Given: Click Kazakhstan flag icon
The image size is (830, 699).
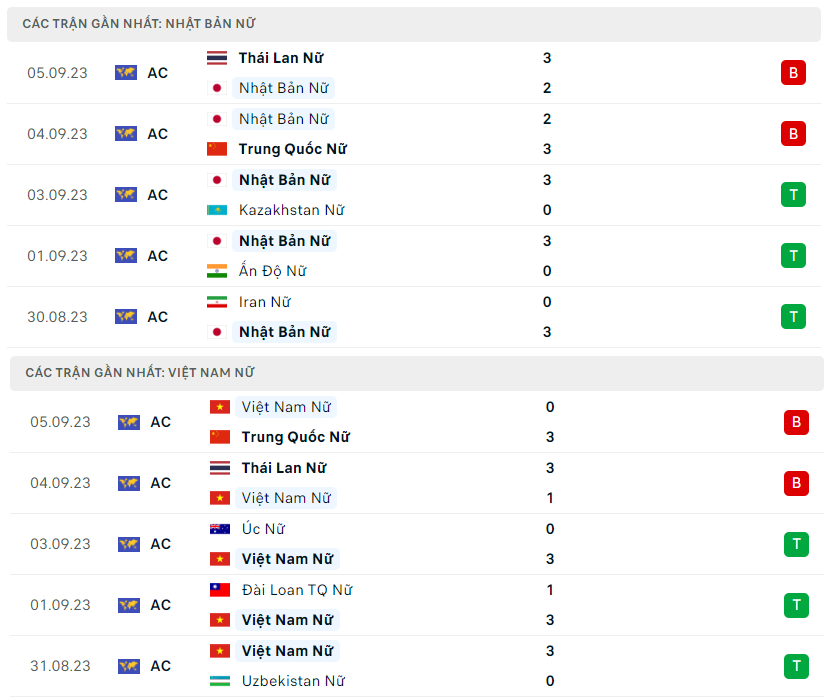Looking at the screenshot, I should point(217,210).
